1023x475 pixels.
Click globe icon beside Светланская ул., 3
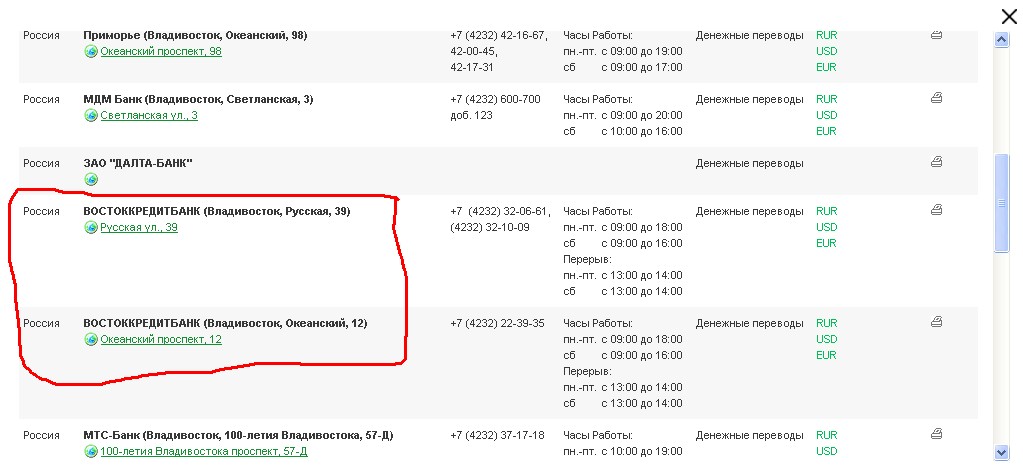(91, 116)
